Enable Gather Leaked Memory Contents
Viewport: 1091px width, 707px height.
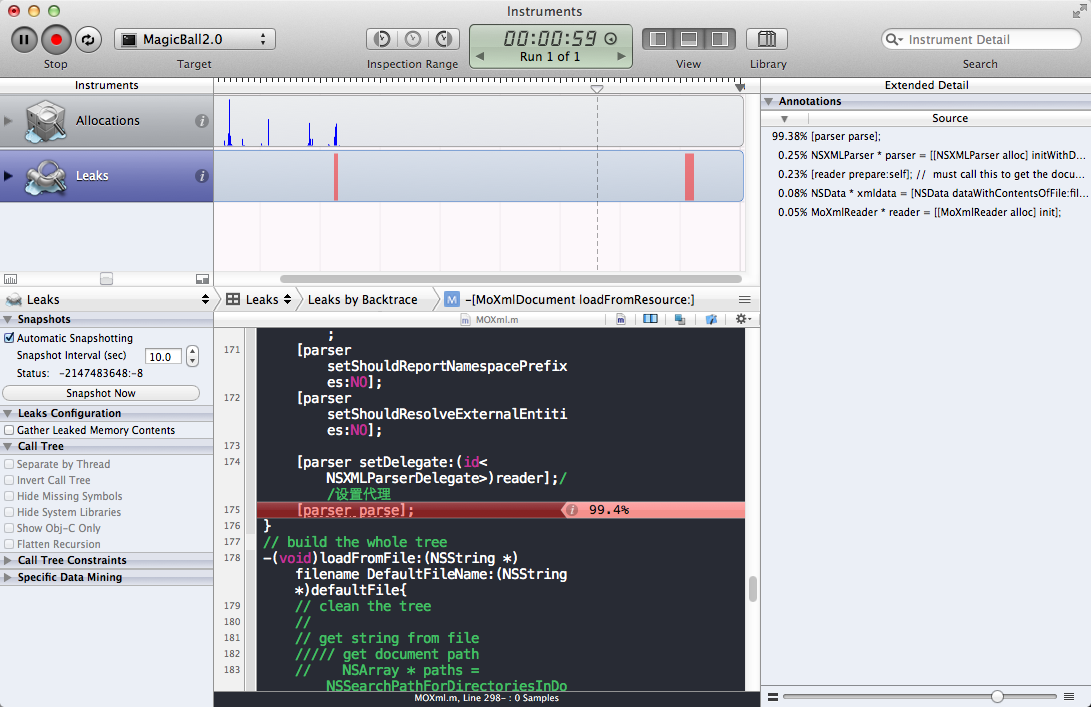(x=9, y=430)
